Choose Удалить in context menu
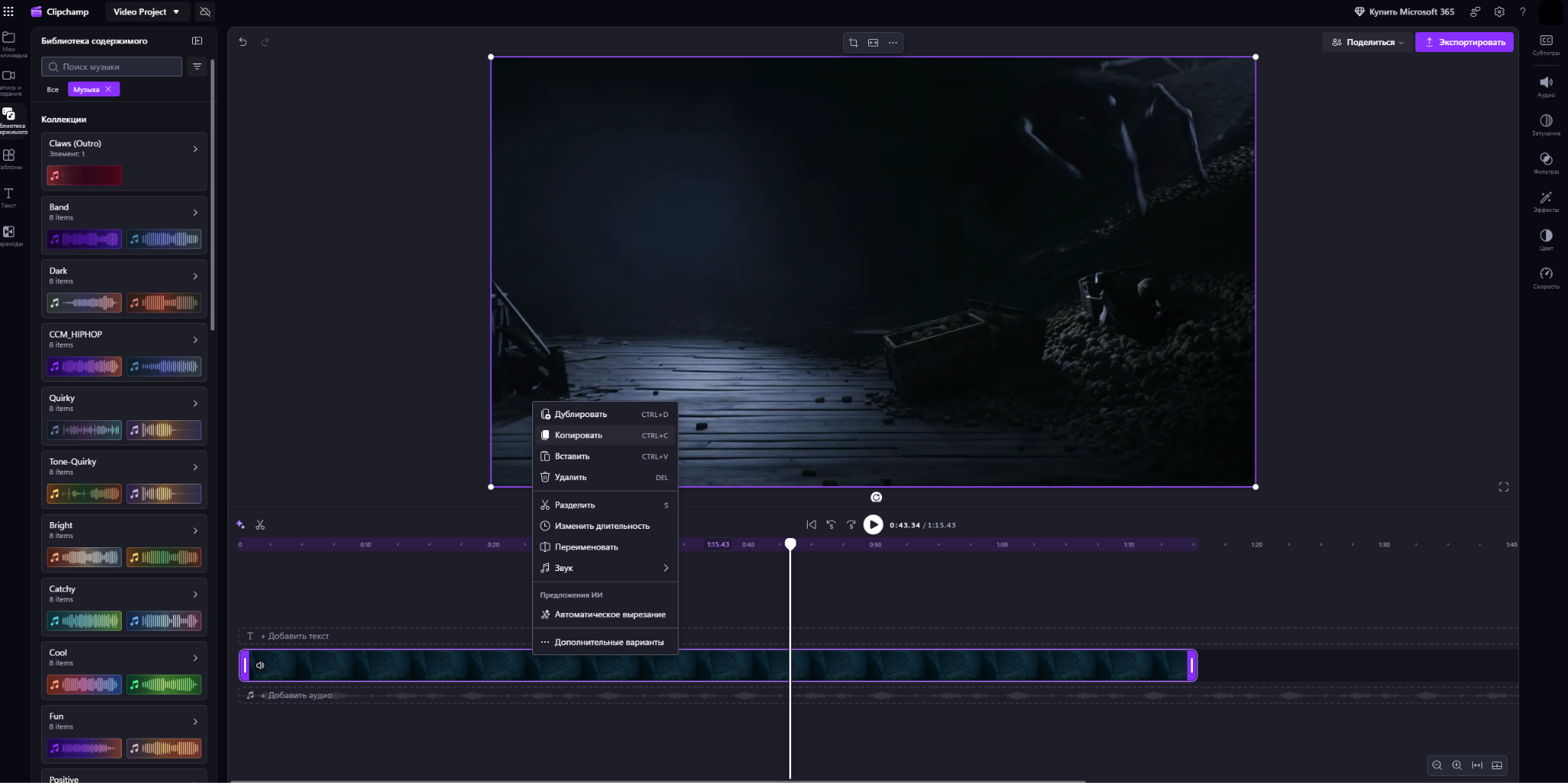The height and width of the screenshot is (783, 1568). click(x=605, y=477)
